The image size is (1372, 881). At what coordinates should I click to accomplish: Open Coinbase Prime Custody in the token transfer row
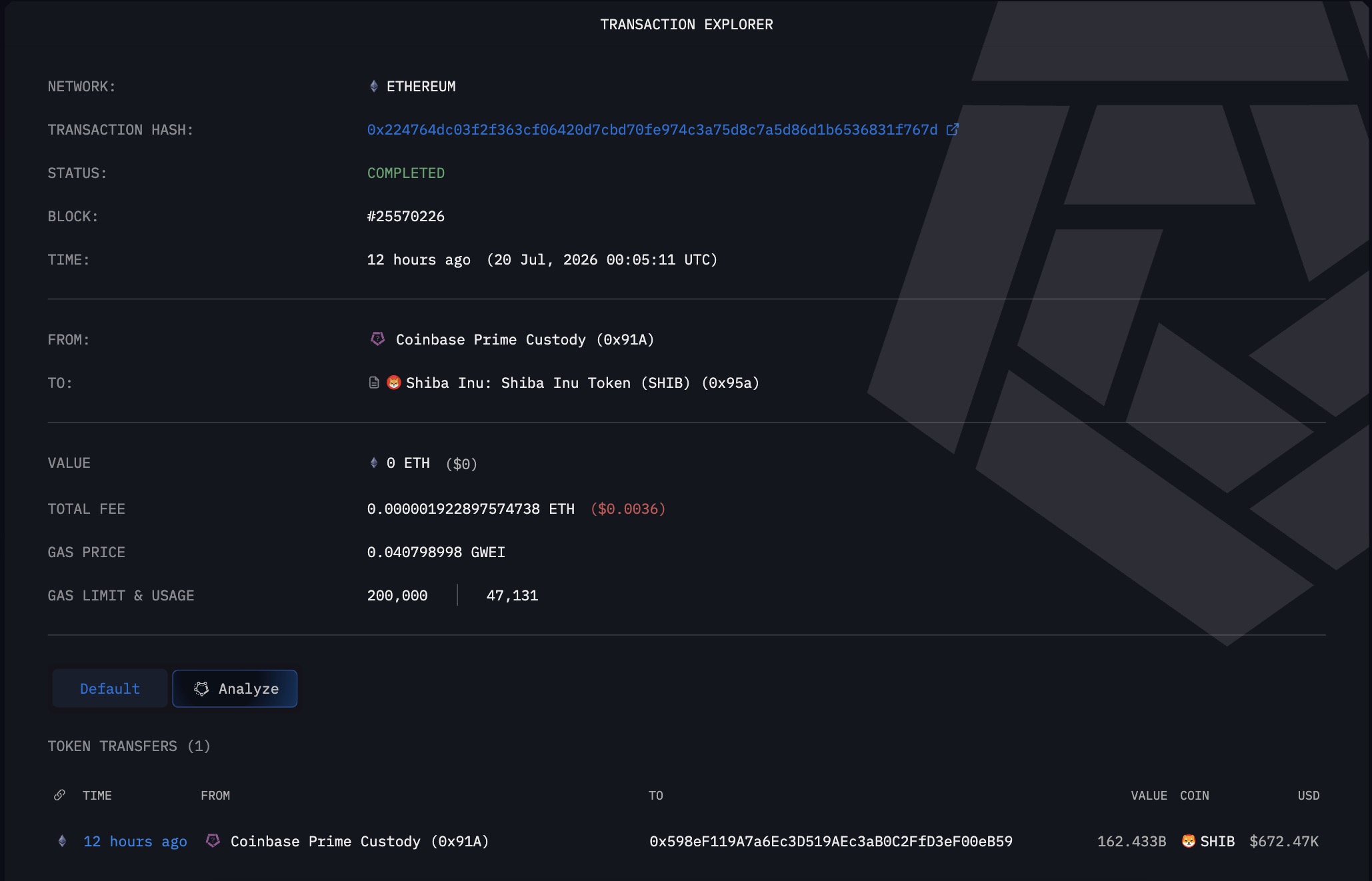(359, 842)
